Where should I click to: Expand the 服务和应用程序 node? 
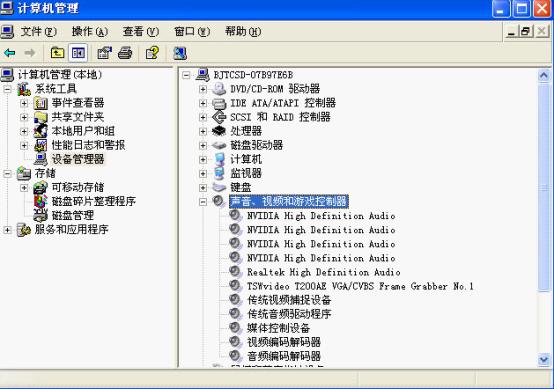(x=7, y=230)
